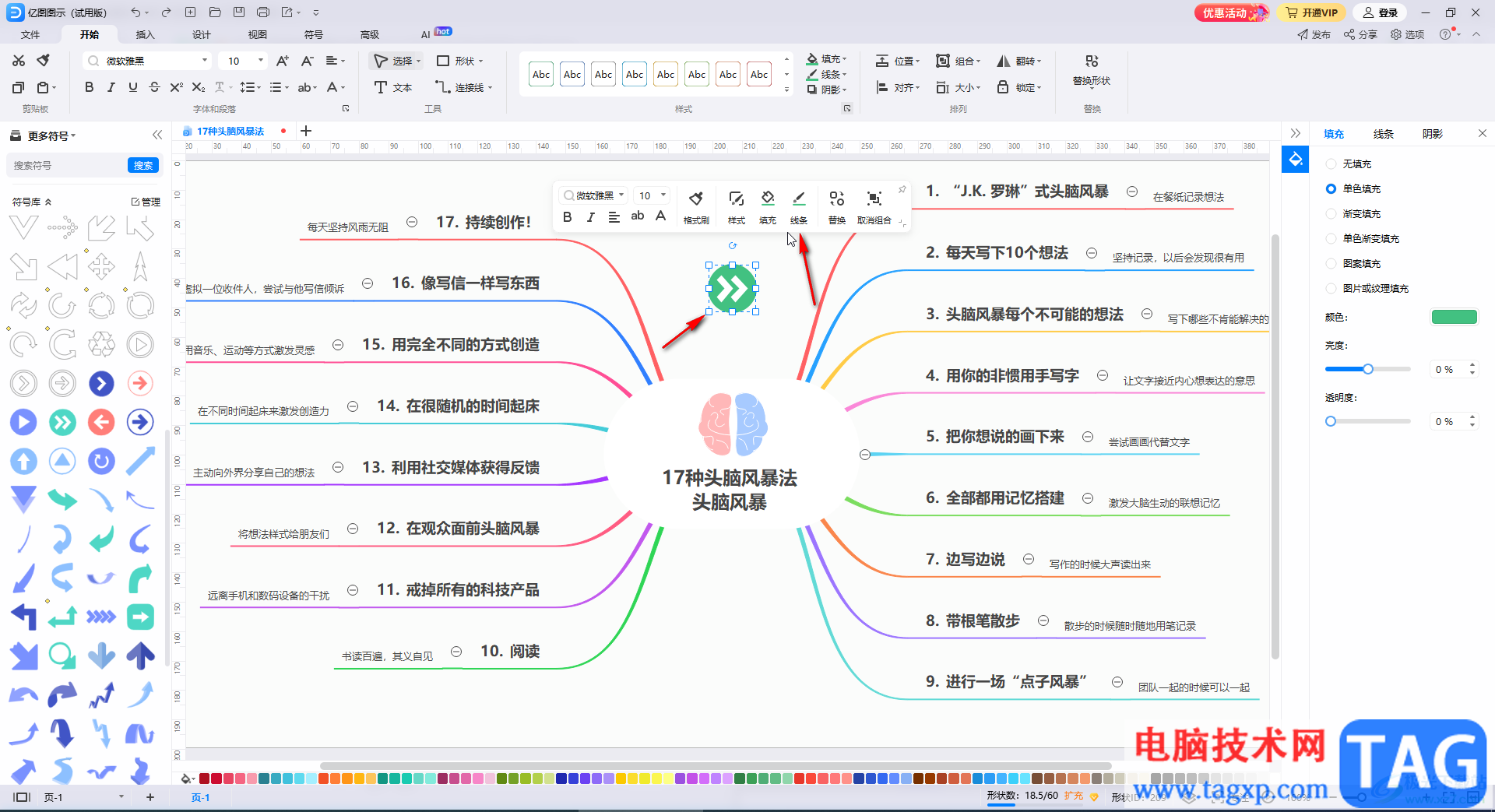Pick the teal square right-arrow symbol

click(140, 617)
